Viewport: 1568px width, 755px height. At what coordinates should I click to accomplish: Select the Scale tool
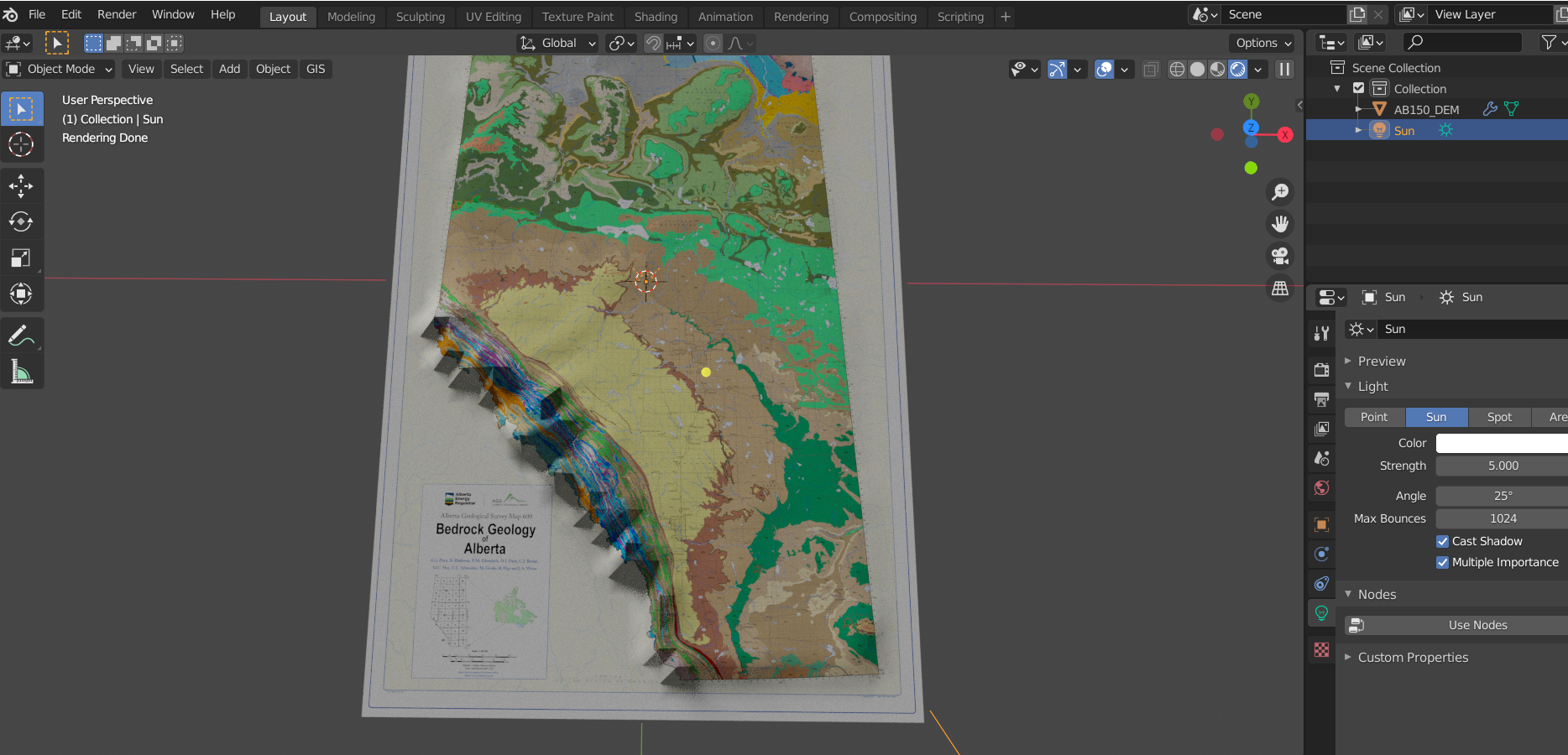pos(21,258)
